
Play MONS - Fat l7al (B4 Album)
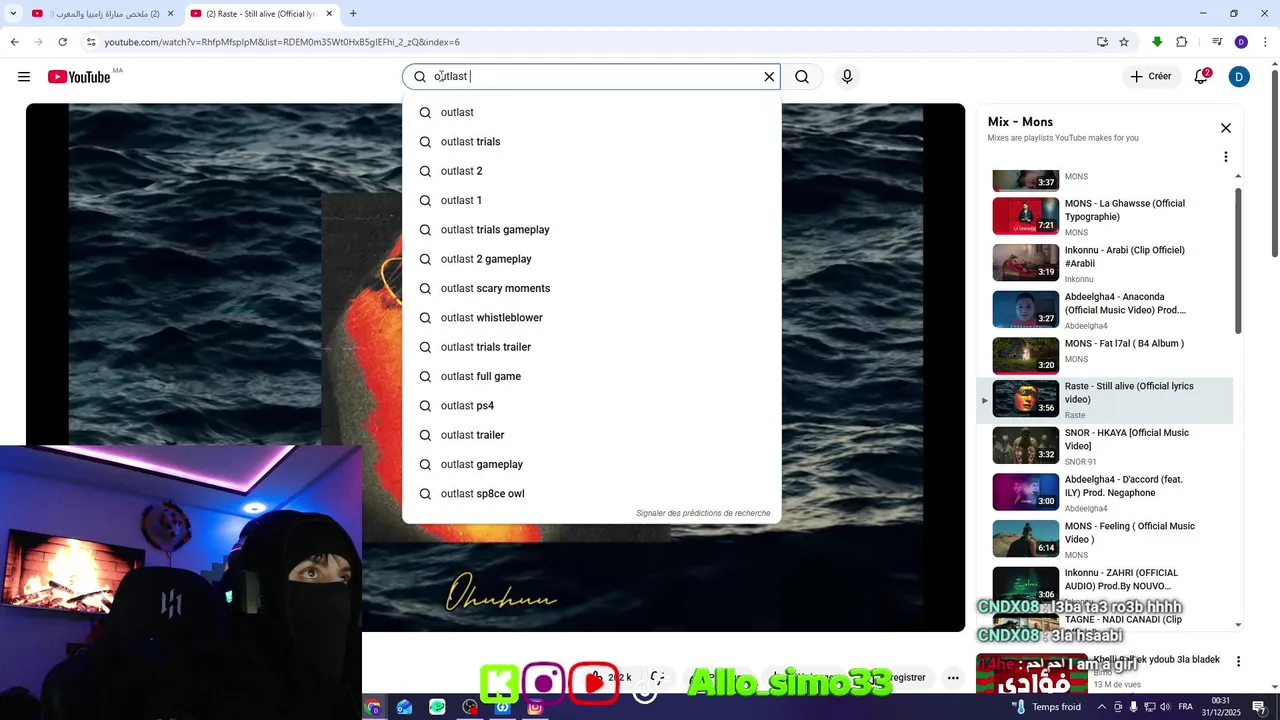coord(1105,356)
